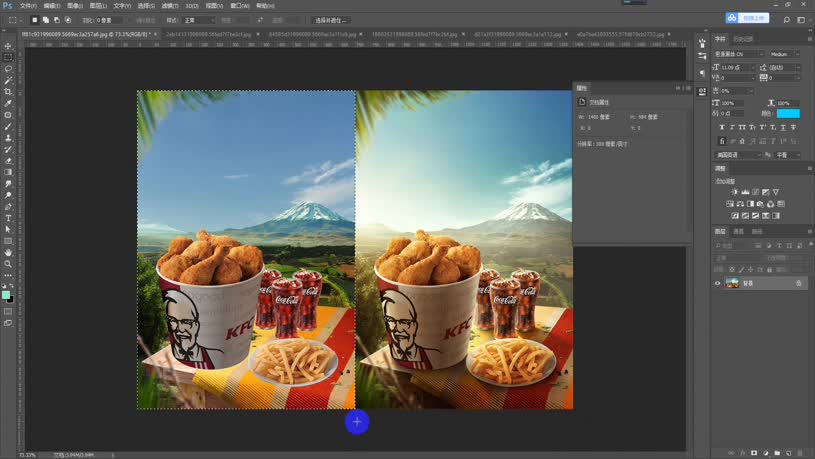Click the vertical scale 100% field
The width and height of the screenshot is (815, 459).
pyautogui.click(x=731, y=103)
